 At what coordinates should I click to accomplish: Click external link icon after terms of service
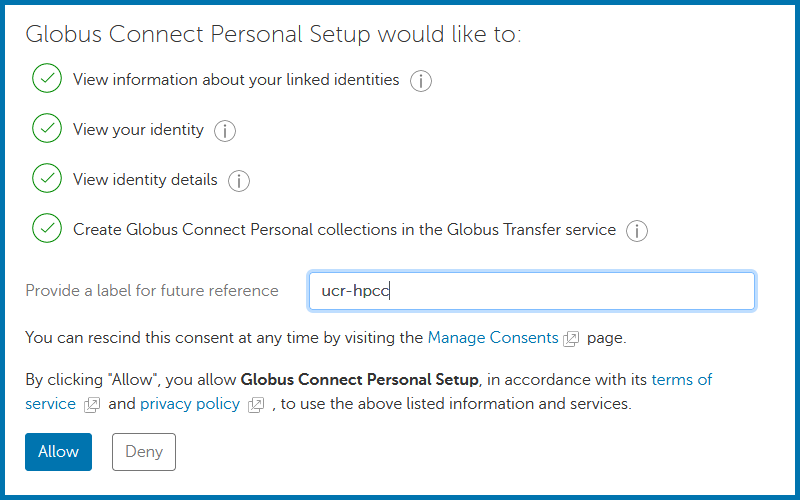coord(92,405)
